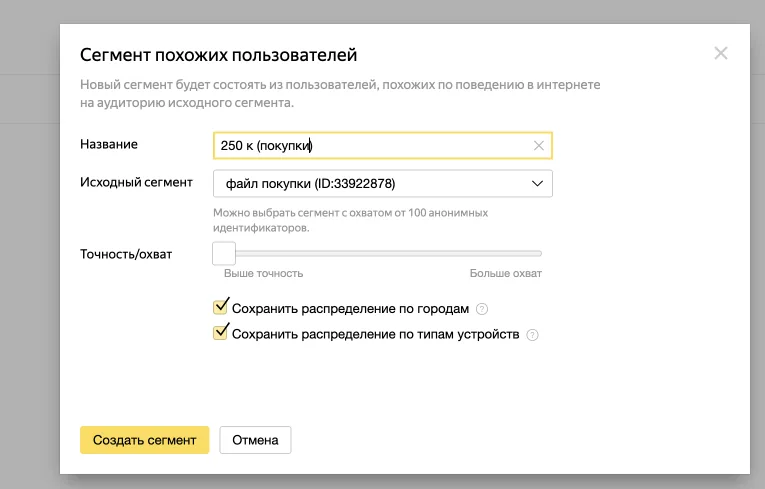Click the Название field label
Image resolution: width=765 pixels, height=489 pixels.
coord(109,144)
